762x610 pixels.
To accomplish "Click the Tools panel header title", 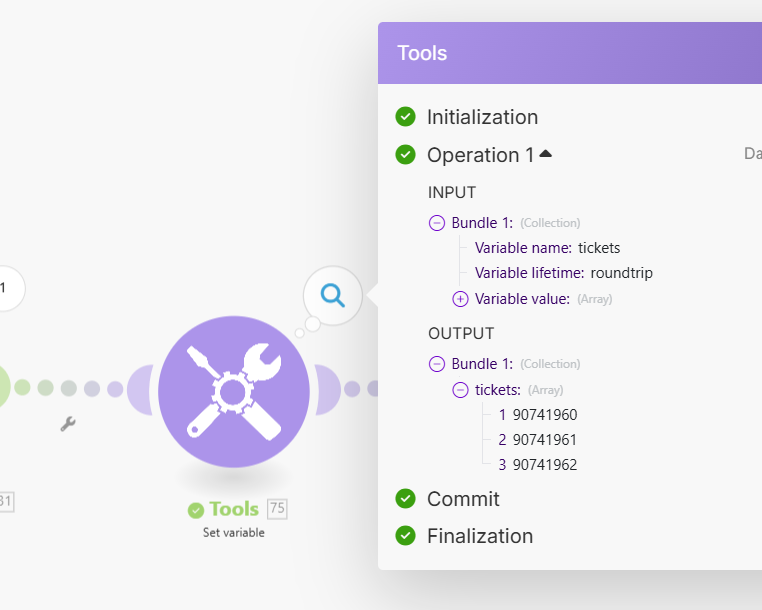I will 422,53.
